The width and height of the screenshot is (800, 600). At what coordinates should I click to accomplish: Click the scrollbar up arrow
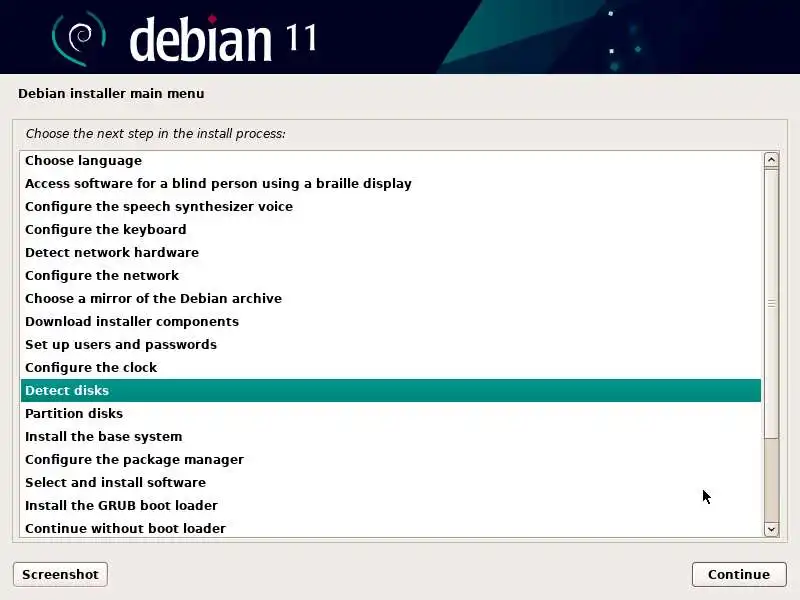point(771,160)
